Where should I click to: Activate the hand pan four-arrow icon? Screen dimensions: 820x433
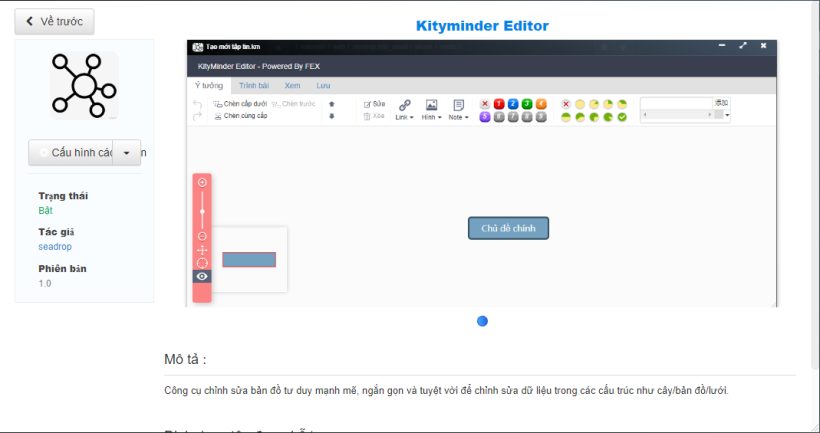tap(202, 250)
